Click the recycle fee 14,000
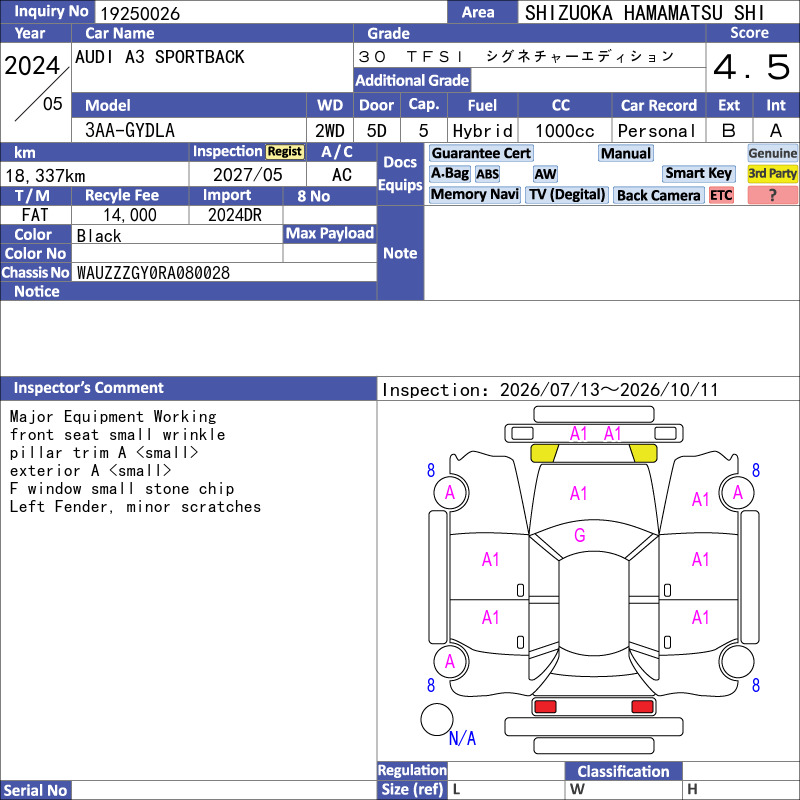 coord(130,215)
